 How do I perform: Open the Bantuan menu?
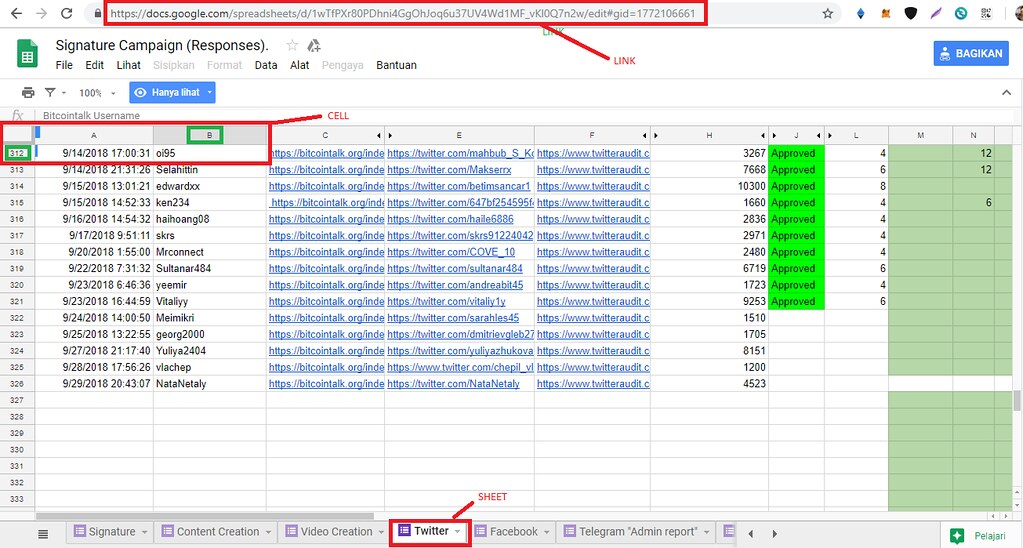point(396,65)
